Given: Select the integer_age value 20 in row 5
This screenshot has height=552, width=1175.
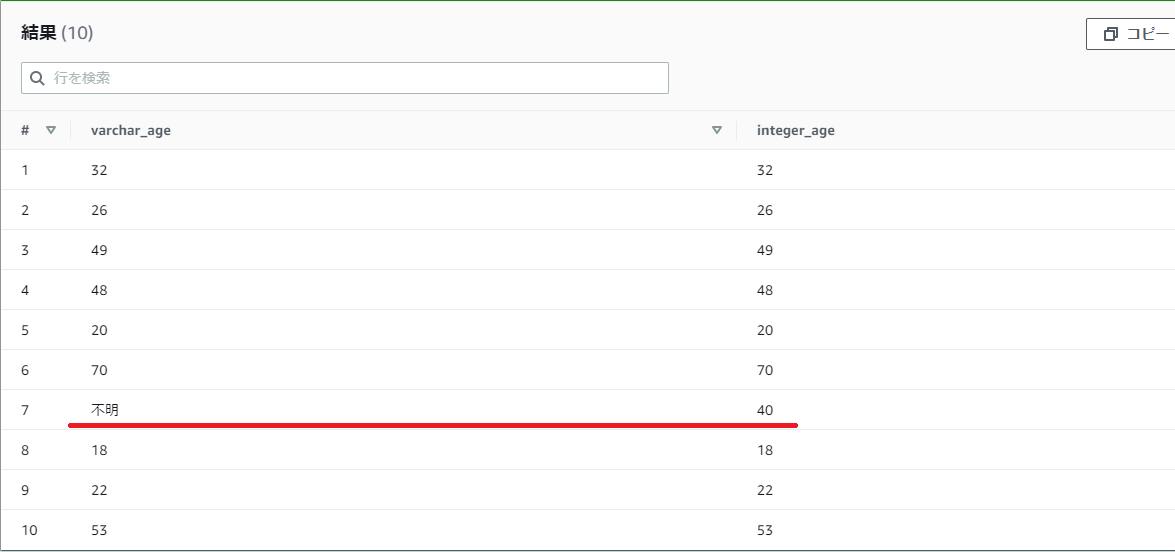Looking at the screenshot, I should [765, 330].
